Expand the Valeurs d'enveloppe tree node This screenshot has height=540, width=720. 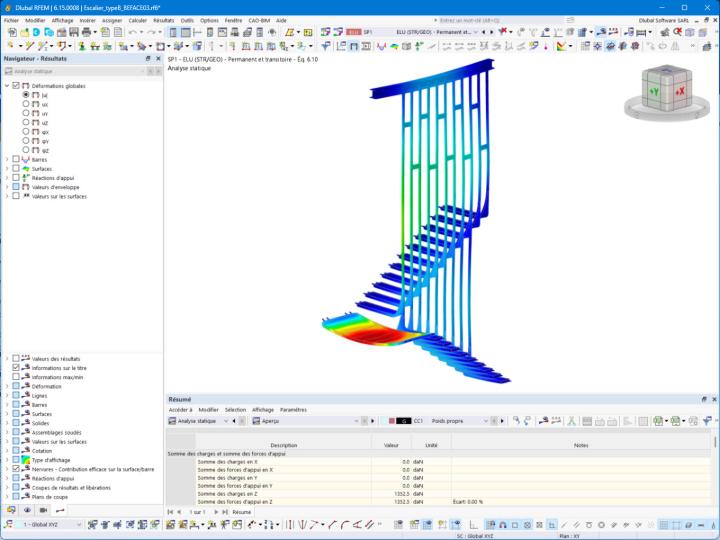pos(7,187)
